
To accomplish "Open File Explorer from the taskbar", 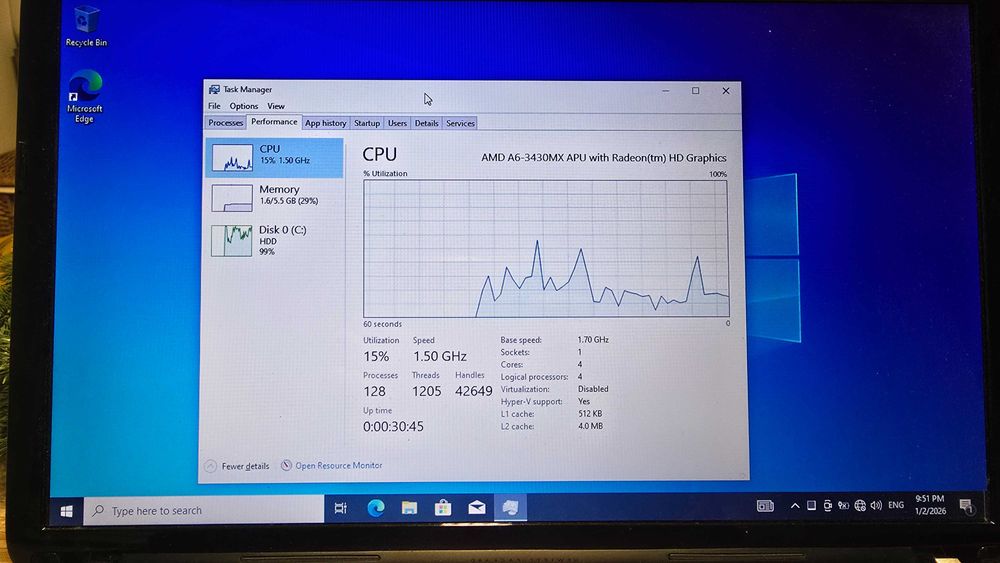I will (x=409, y=508).
